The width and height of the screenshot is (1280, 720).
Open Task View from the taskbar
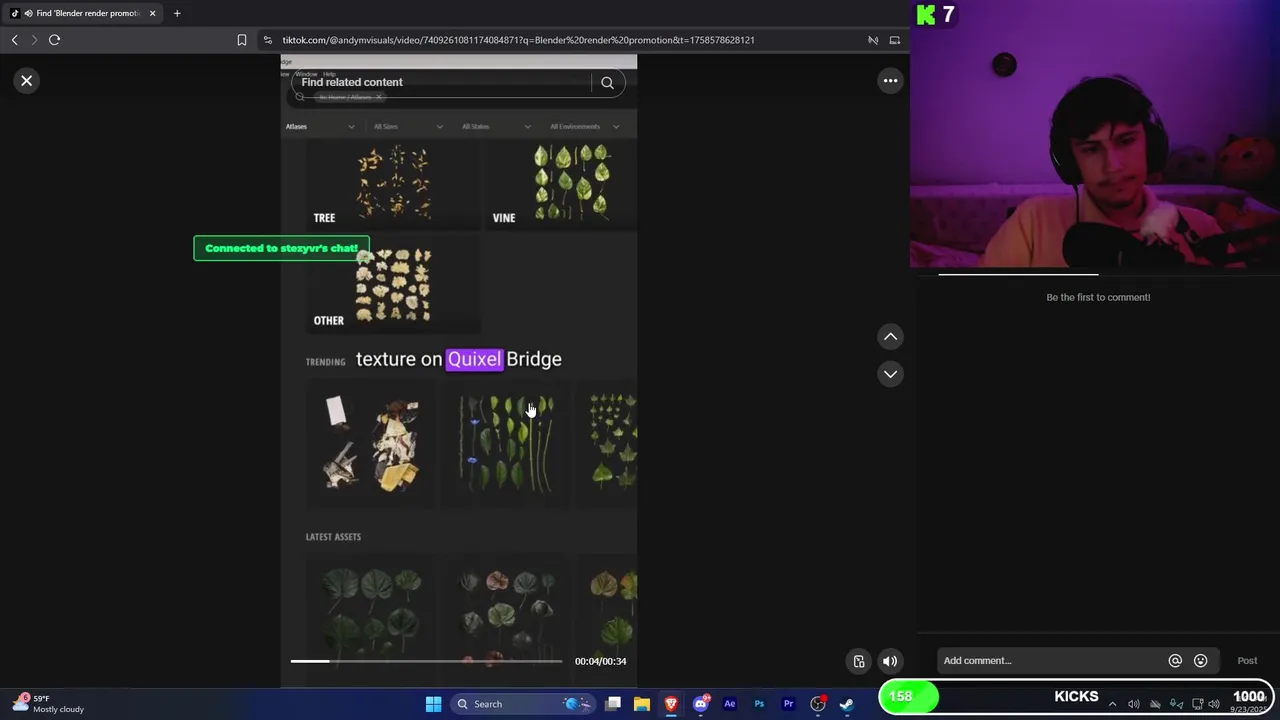(613, 704)
